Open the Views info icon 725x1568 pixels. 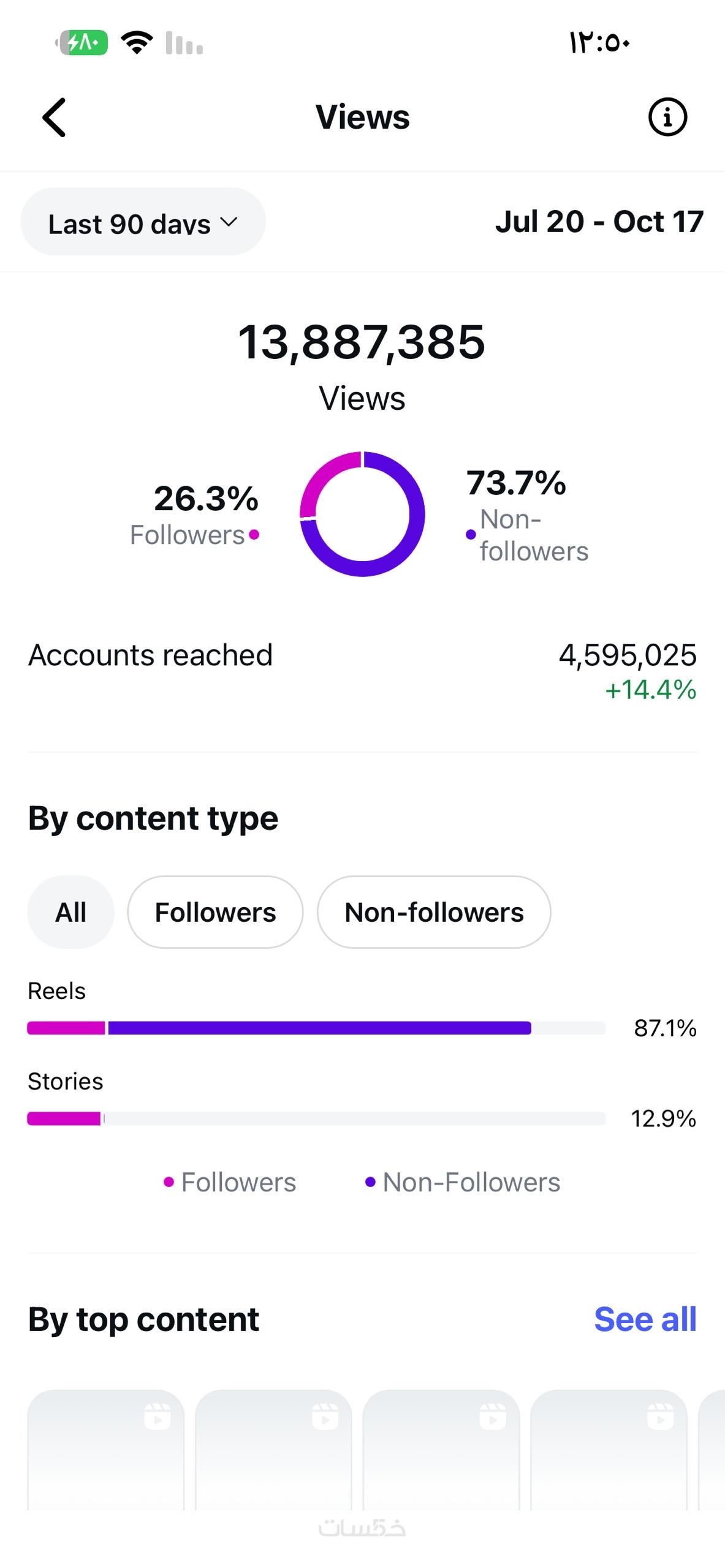click(667, 117)
